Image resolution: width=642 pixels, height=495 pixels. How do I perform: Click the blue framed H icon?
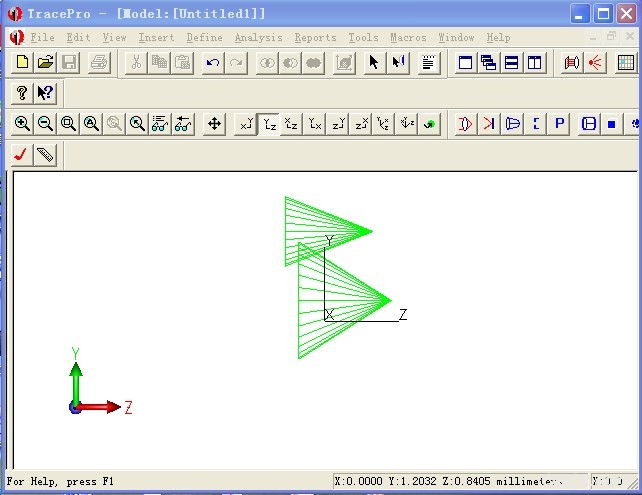[589, 124]
